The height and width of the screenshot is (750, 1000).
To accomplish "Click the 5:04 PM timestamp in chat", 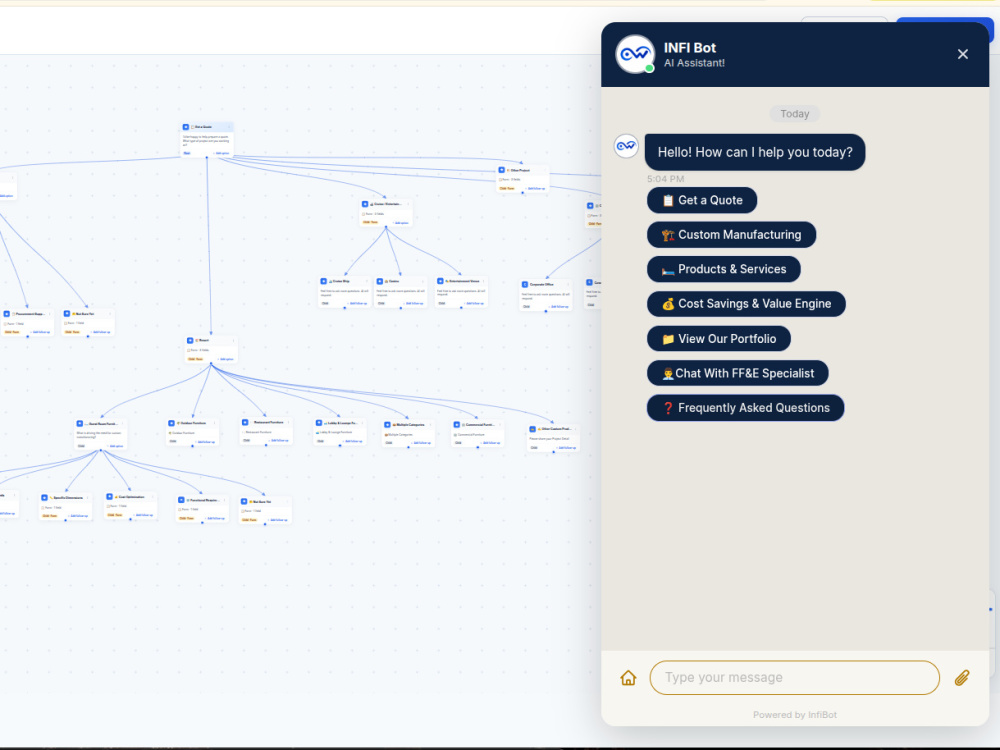I will click(x=666, y=179).
